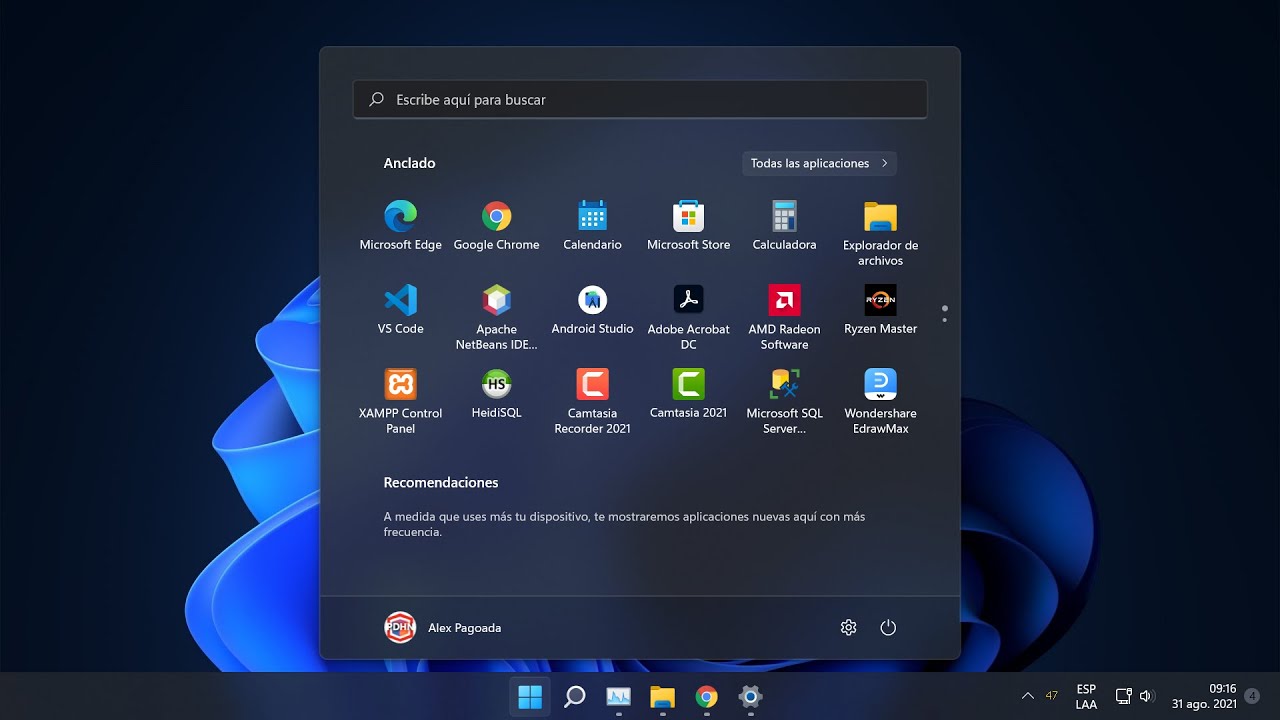Open Microsoft Store pinned app

click(x=688, y=226)
